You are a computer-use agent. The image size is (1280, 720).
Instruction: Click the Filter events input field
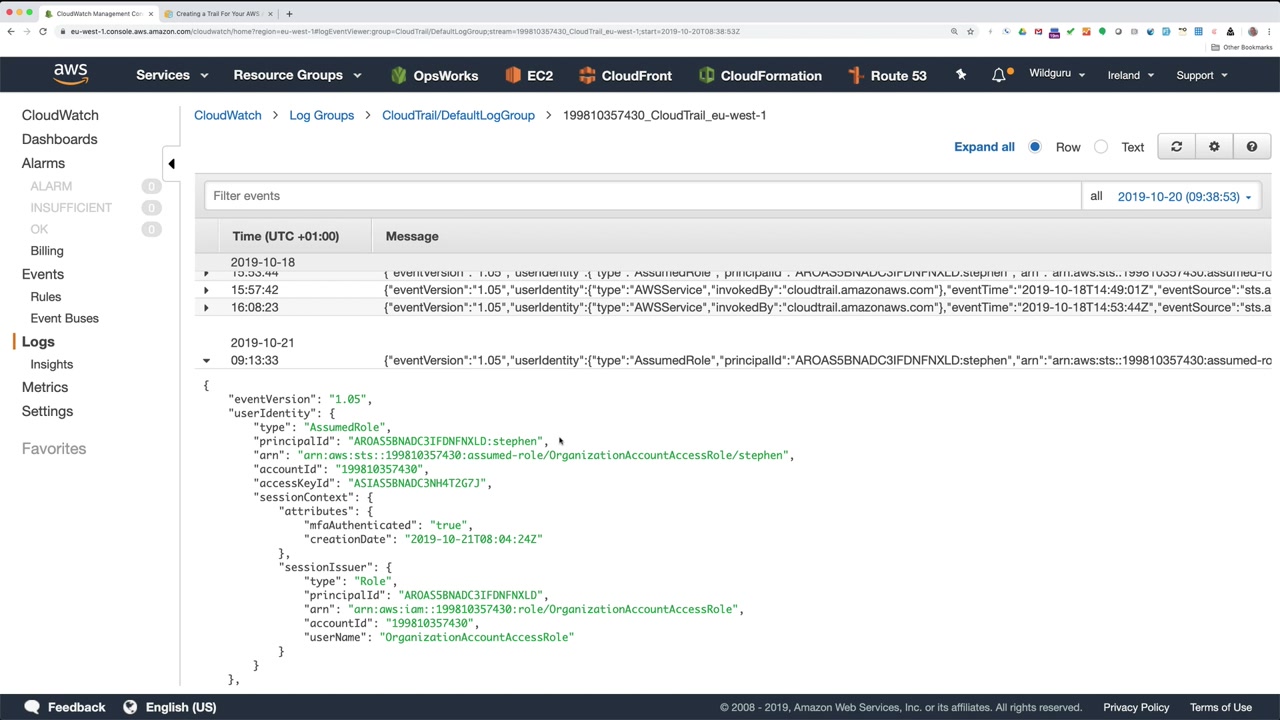point(642,196)
